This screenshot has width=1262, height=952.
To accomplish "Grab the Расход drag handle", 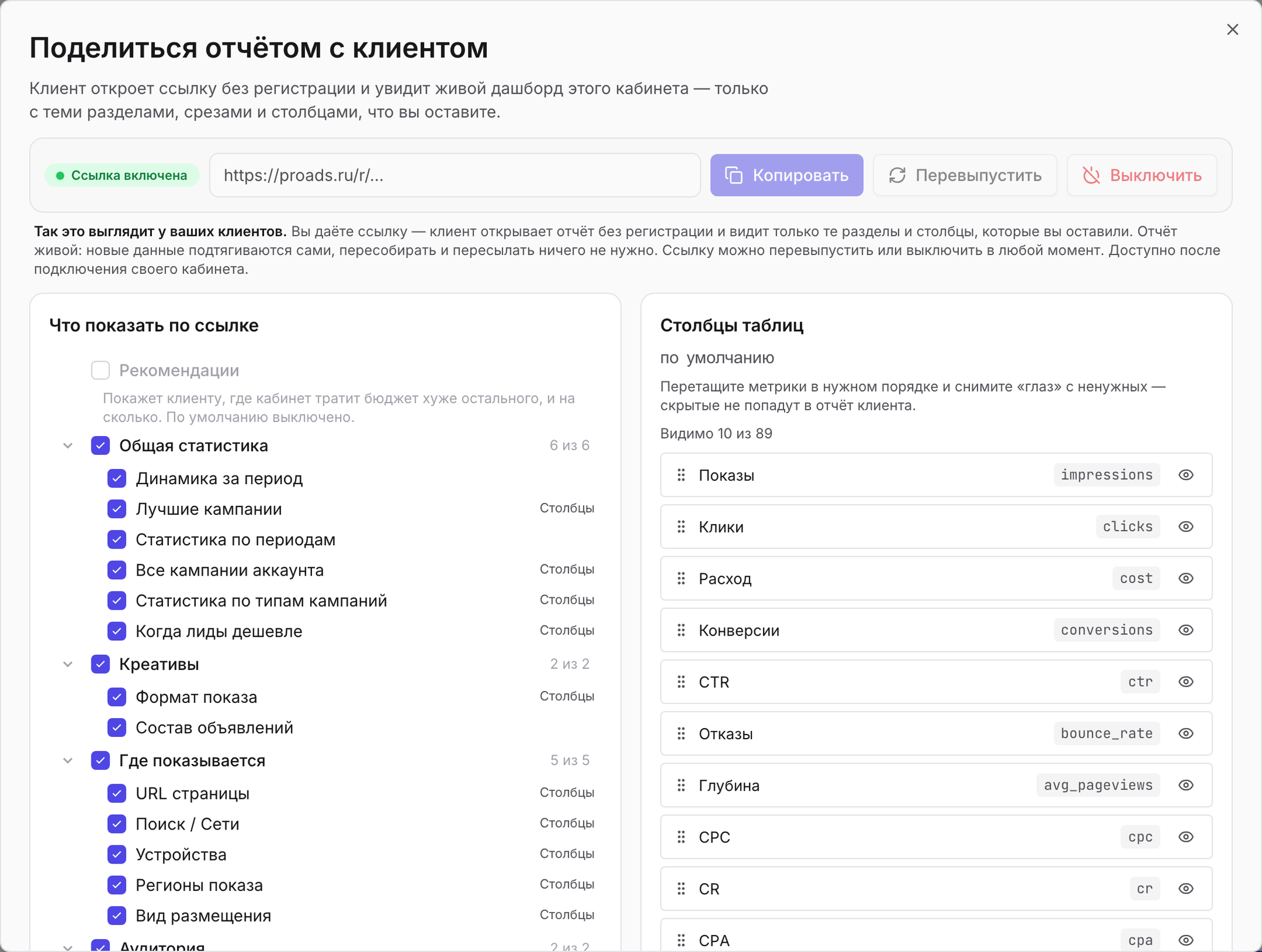I will click(681, 578).
